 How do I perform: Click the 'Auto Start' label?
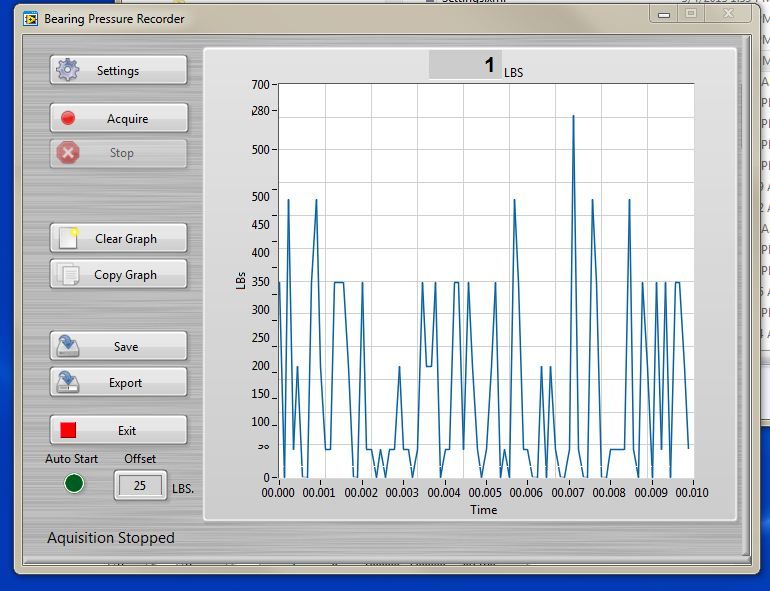tap(72, 458)
